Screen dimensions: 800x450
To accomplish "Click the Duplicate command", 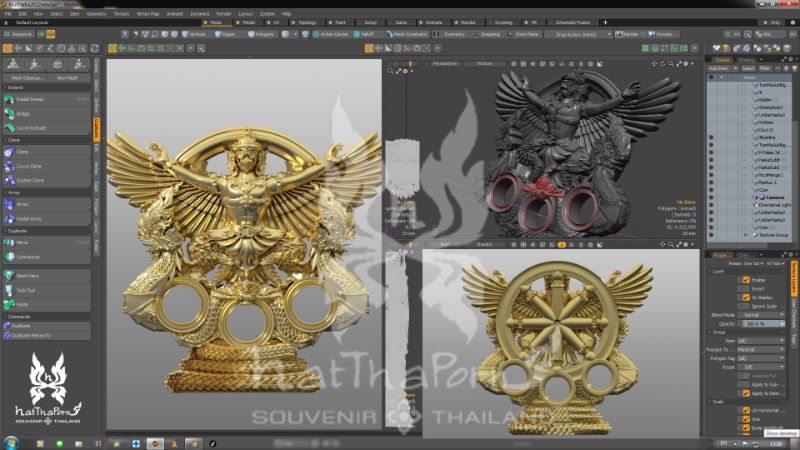I will (47, 326).
